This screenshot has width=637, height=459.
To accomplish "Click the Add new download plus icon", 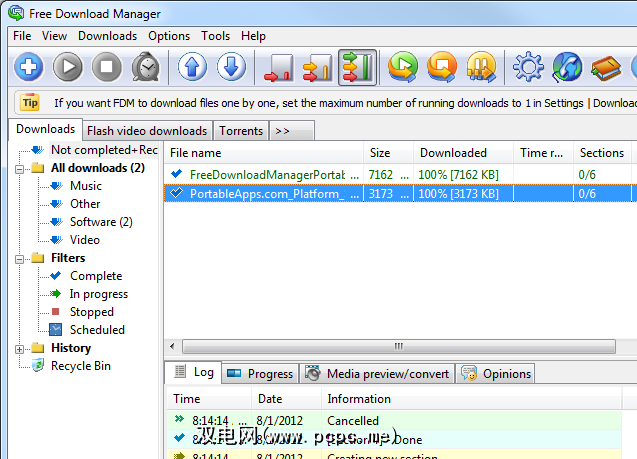I will click(x=28, y=67).
